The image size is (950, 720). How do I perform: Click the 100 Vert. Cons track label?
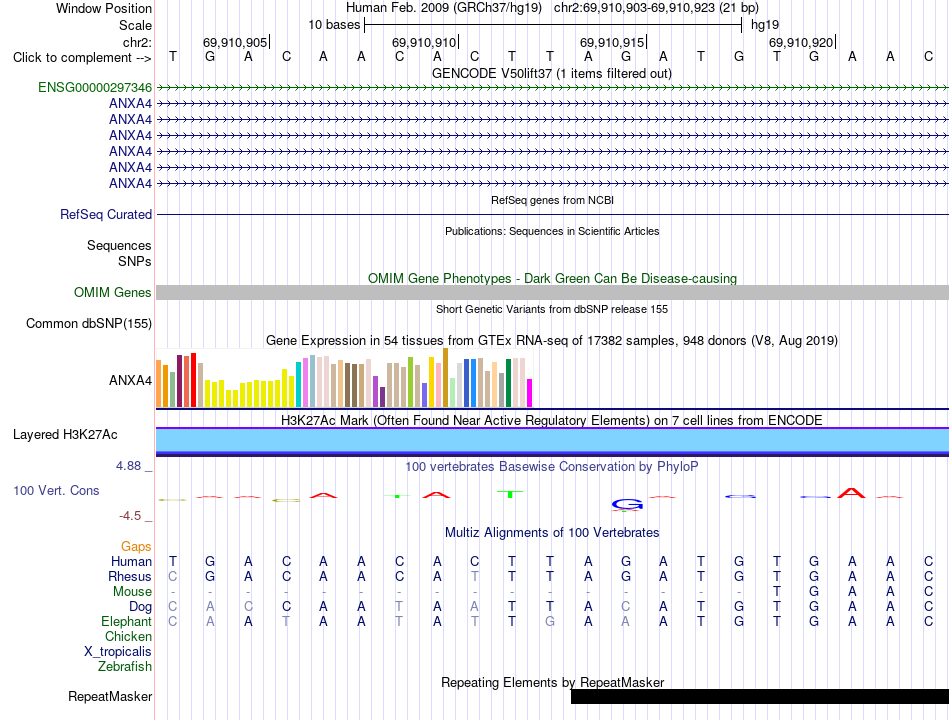56,490
